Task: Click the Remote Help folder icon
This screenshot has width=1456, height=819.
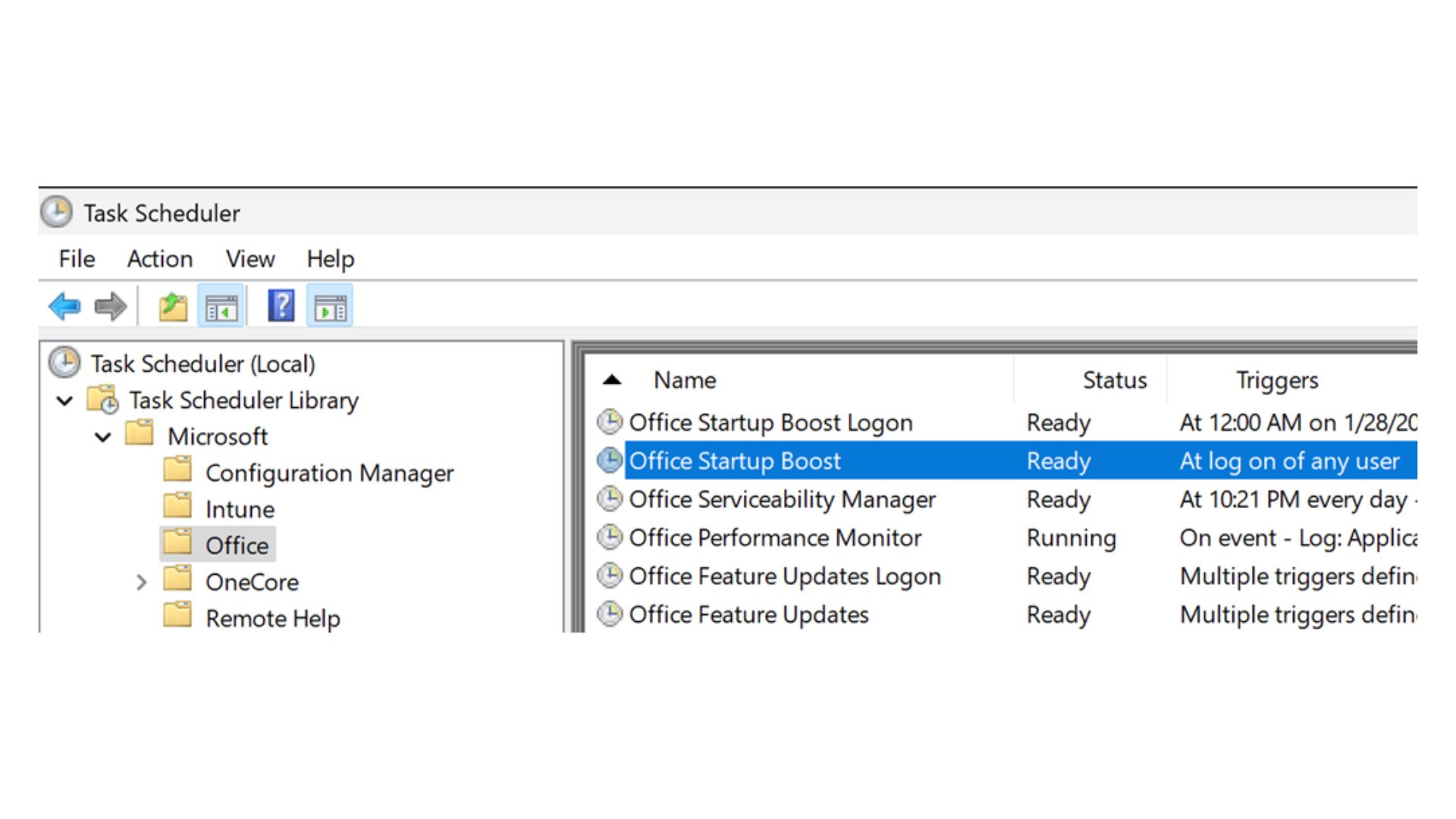Action: [x=177, y=615]
